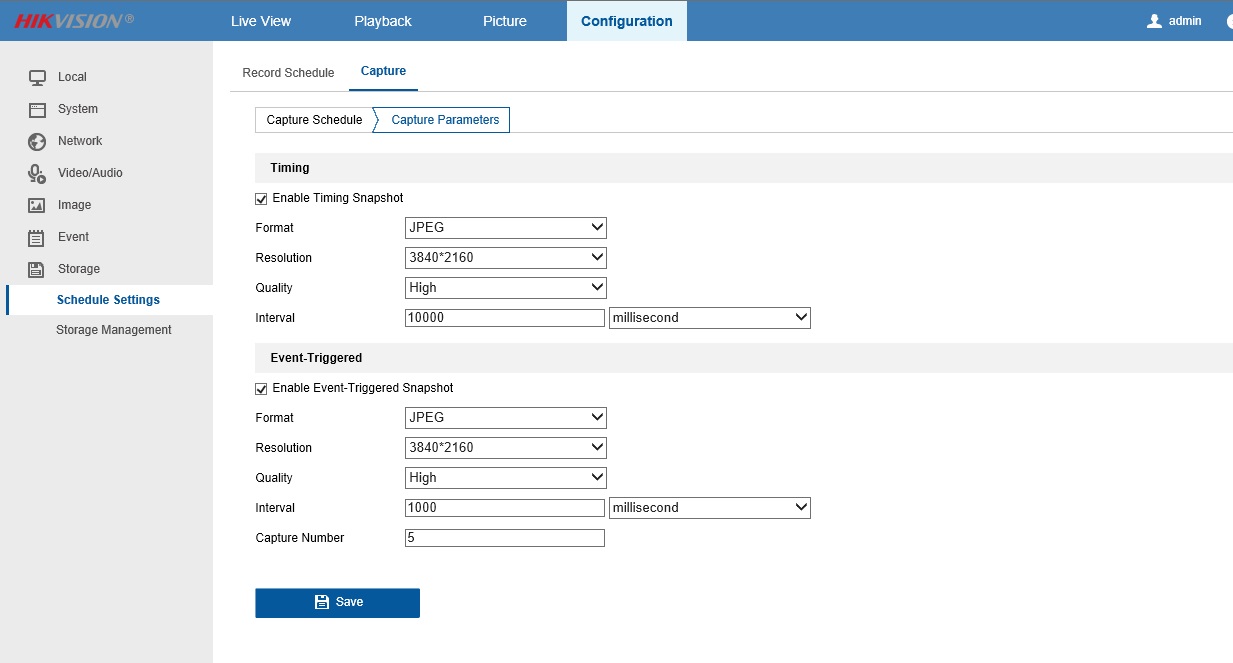Select the Capture Schedule sub-tab
This screenshot has height=663, width=1233.
click(x=314, y=120)
